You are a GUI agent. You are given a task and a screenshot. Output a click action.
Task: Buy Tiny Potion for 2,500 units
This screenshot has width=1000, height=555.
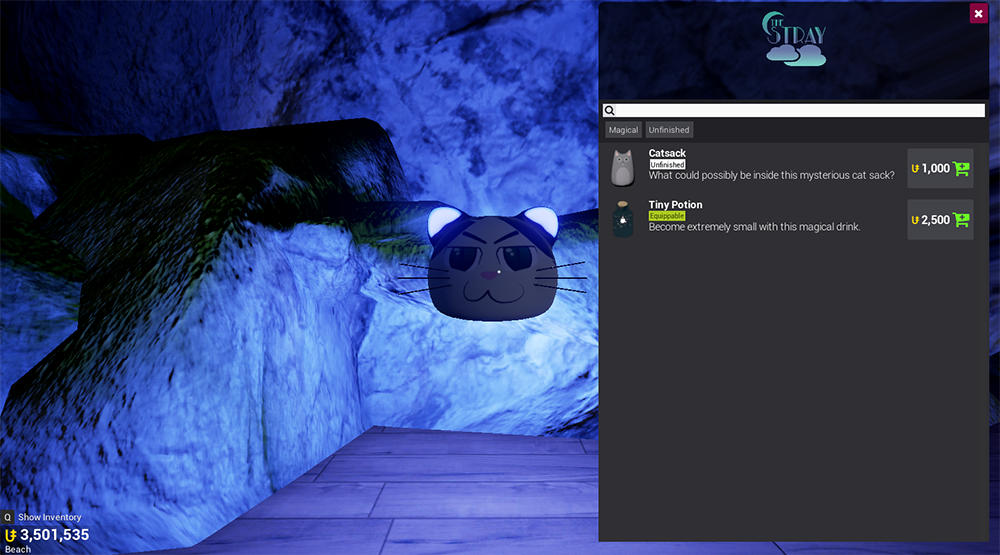(x=940, y=219)
